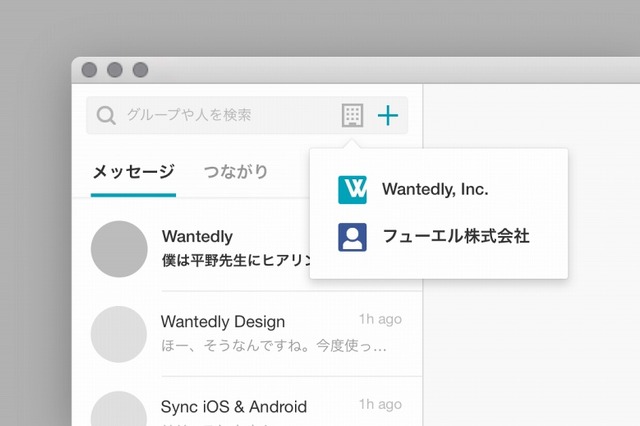Switch to the つながり tab

pos(236,171)
